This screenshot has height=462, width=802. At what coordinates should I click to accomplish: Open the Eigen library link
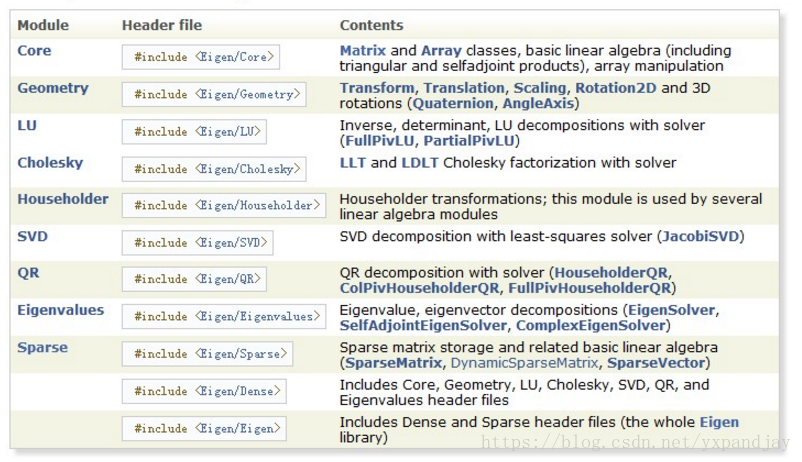pos(719,422)
